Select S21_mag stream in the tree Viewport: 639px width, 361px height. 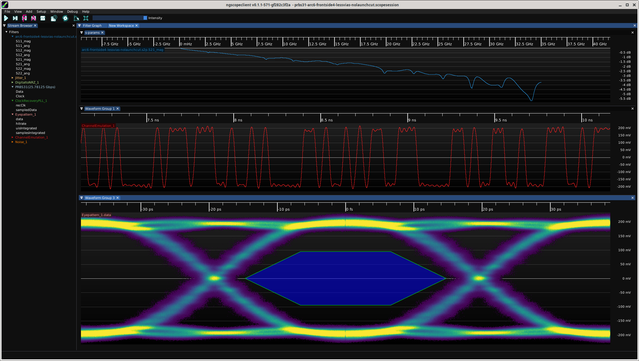[23, 59]
